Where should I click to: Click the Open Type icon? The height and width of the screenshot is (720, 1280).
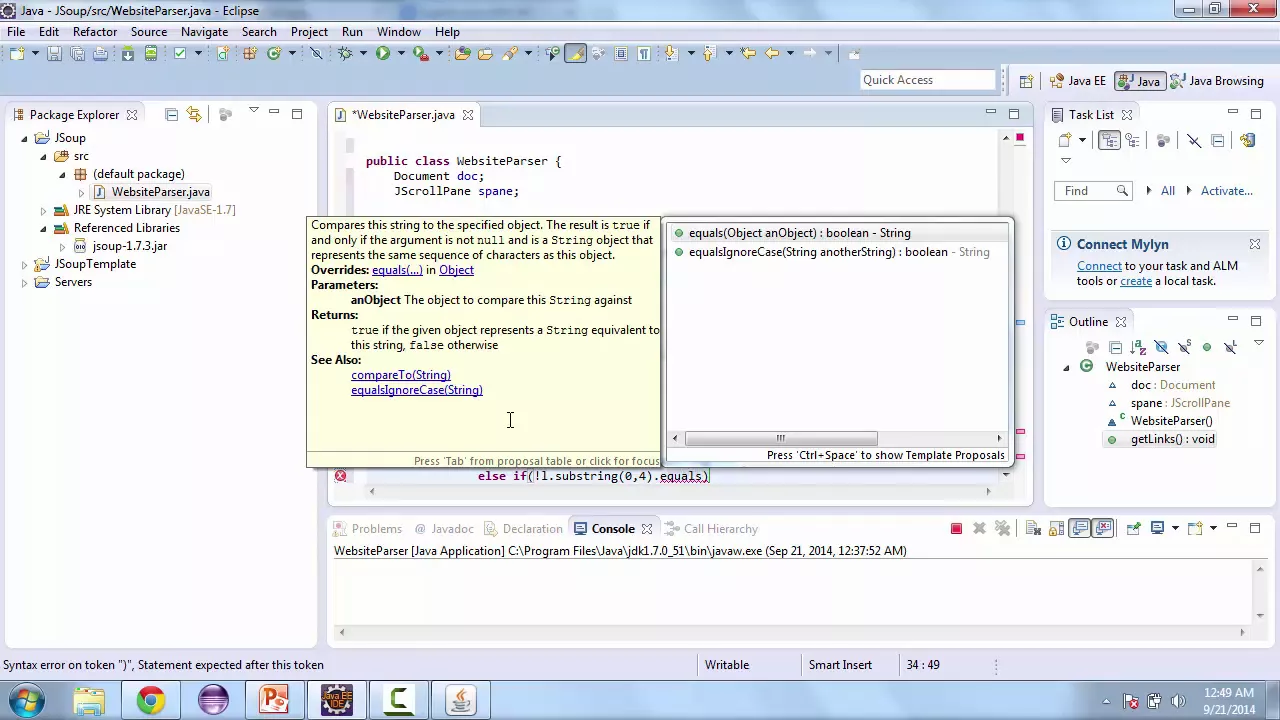pyautogui.click(x=462, y=53)
